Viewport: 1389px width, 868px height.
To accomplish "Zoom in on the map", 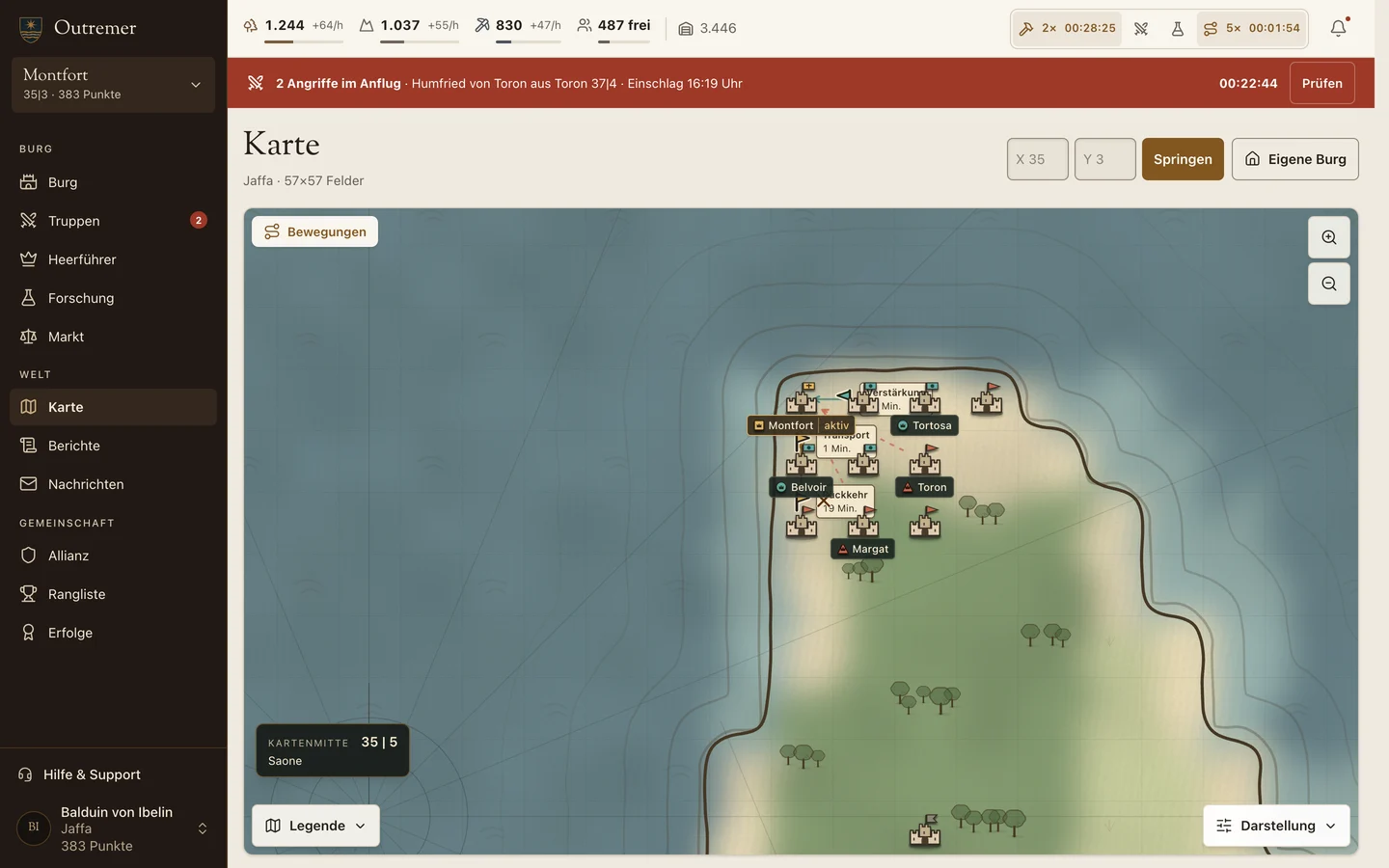I will coord(1329,237).
